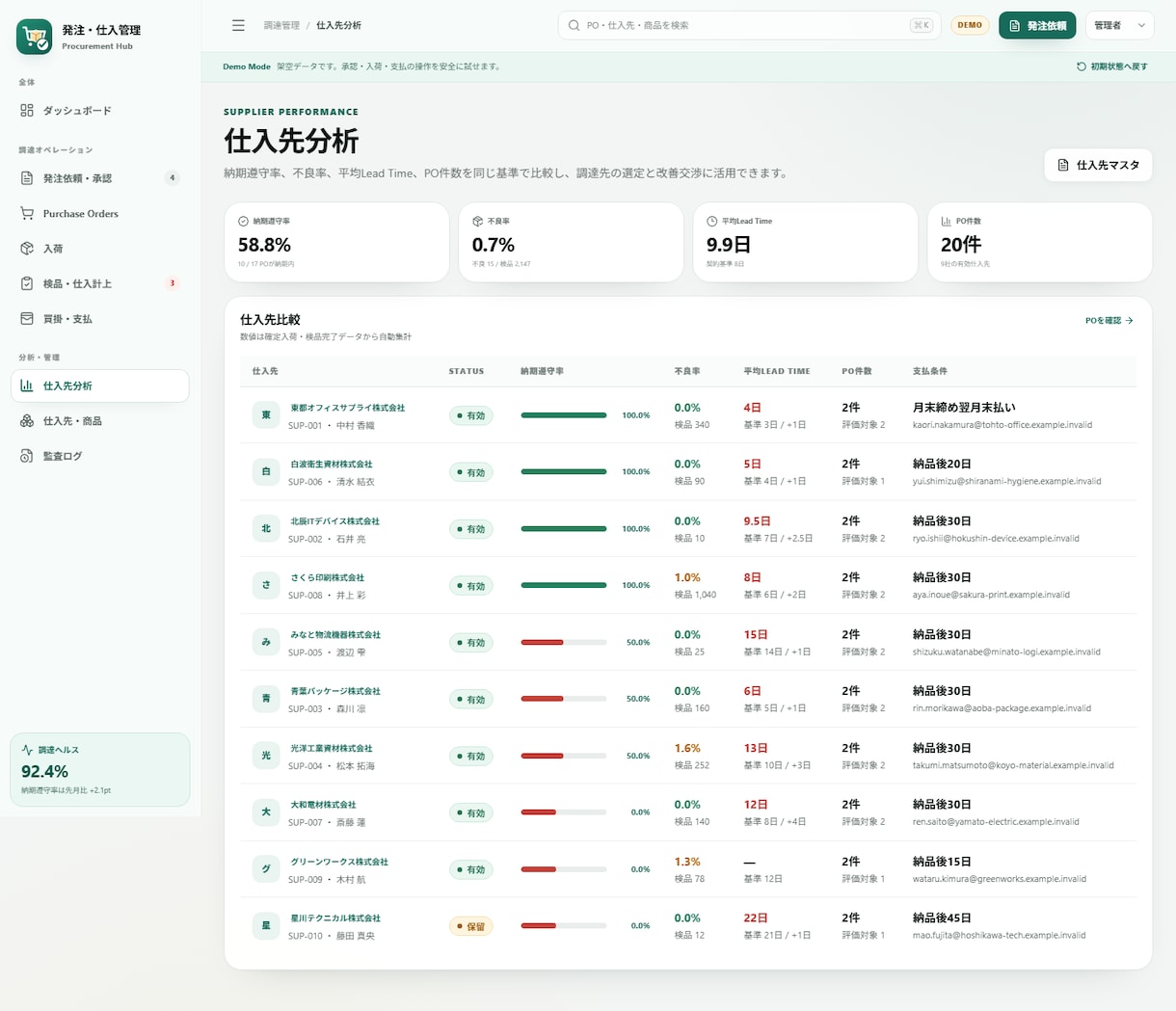Image resolution: width=1176 pixels, height=1011 pixels.
Task: Click 初期状態へ戻す reset link
Action: [1112, 67]
